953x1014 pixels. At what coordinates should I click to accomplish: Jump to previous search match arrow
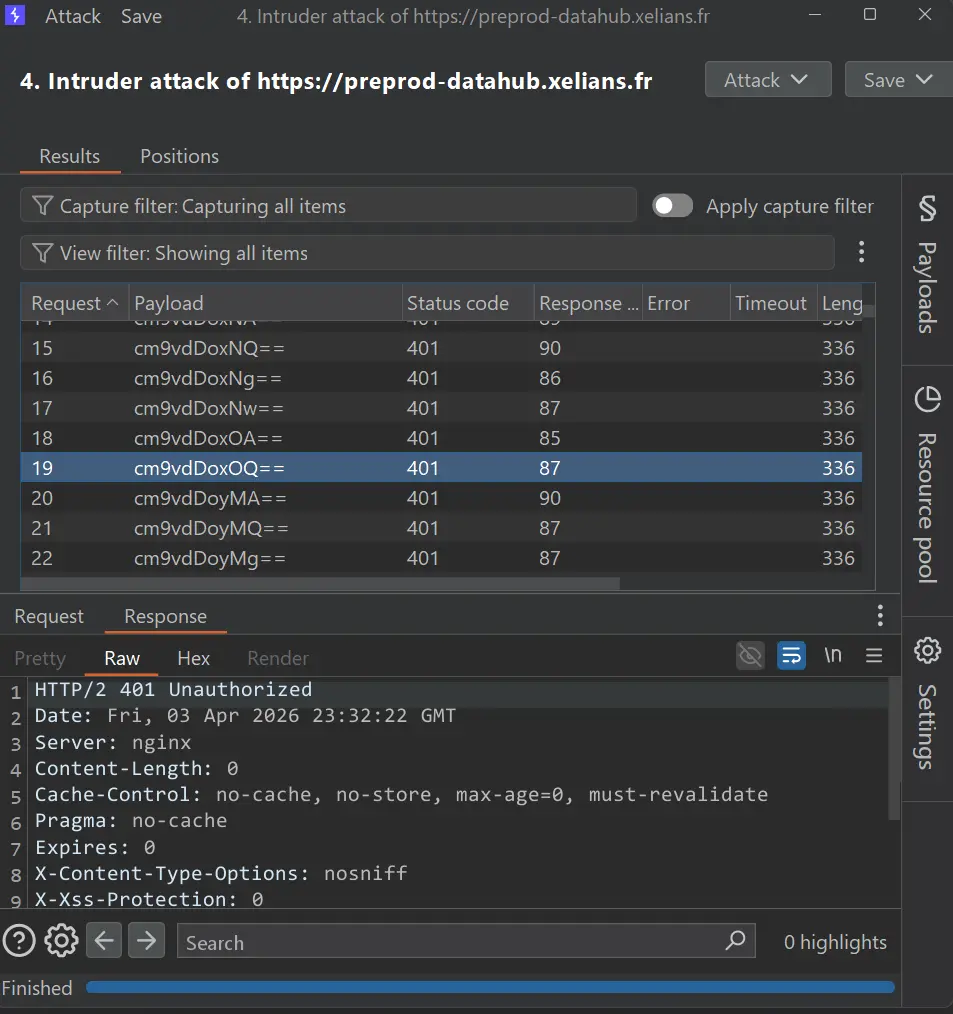(104, 940)
